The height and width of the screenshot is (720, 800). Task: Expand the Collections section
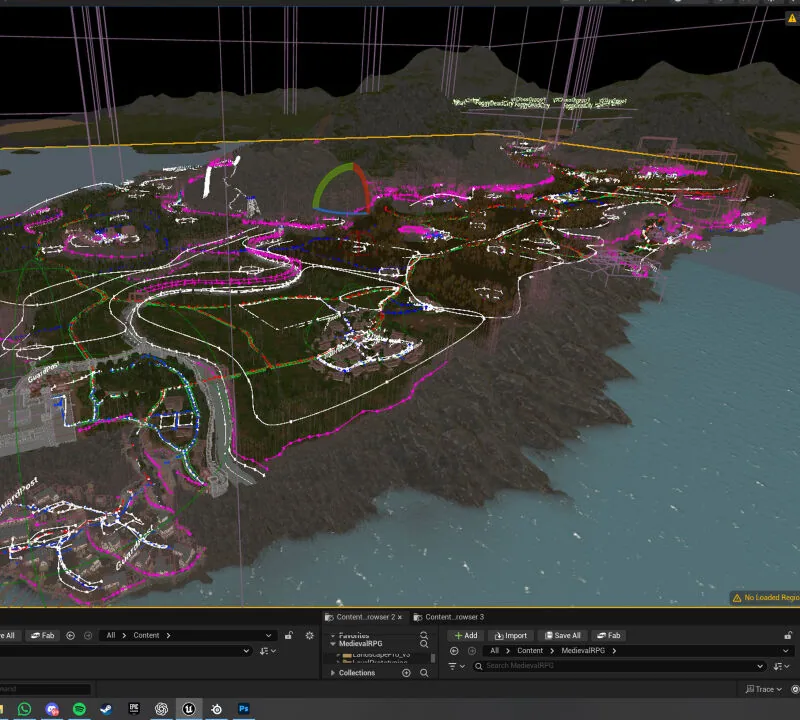[x=333, y=673]
